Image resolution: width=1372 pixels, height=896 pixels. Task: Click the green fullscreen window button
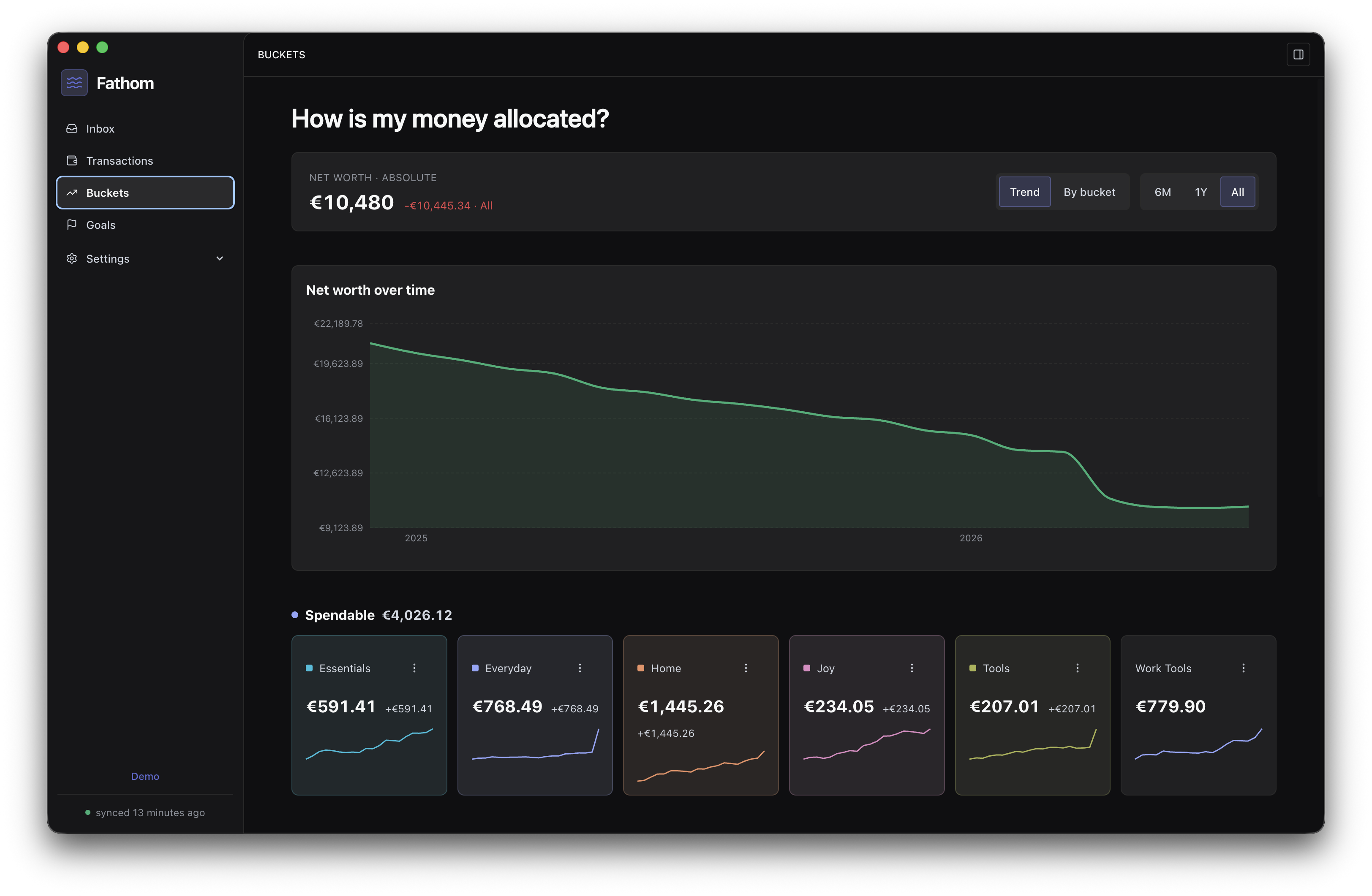102,47
